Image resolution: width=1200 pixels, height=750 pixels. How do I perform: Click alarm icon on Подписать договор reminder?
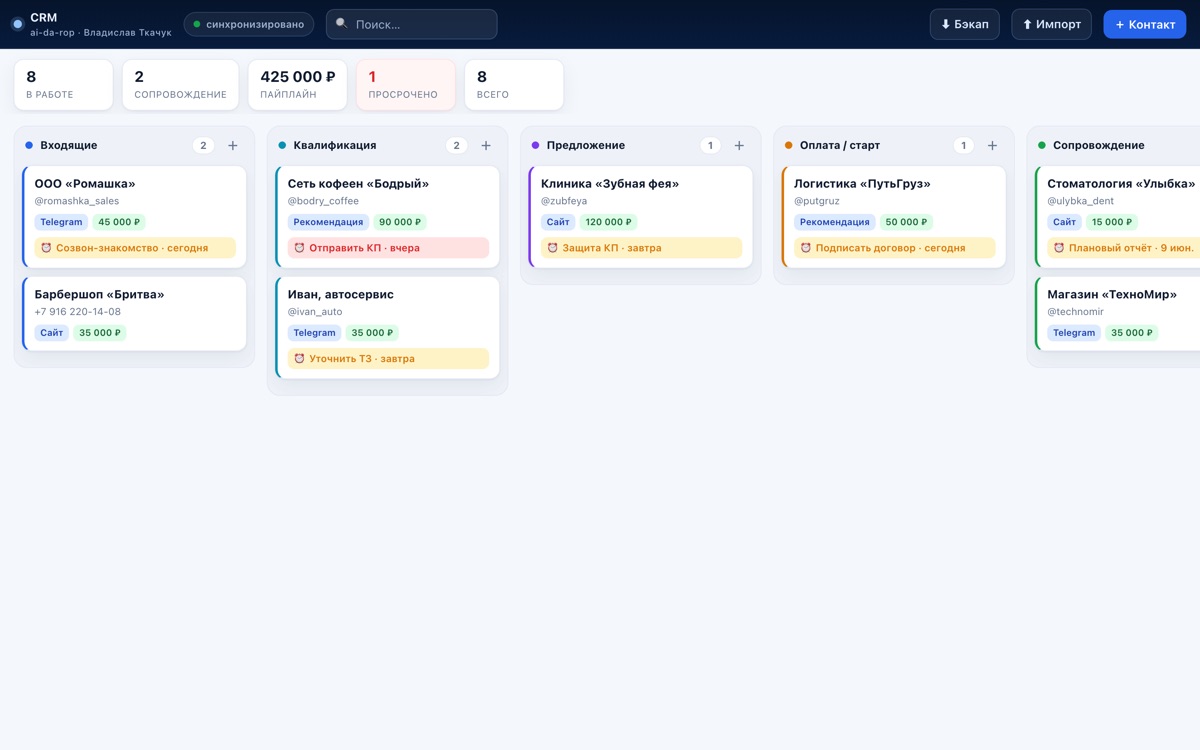tap(805, 248)
